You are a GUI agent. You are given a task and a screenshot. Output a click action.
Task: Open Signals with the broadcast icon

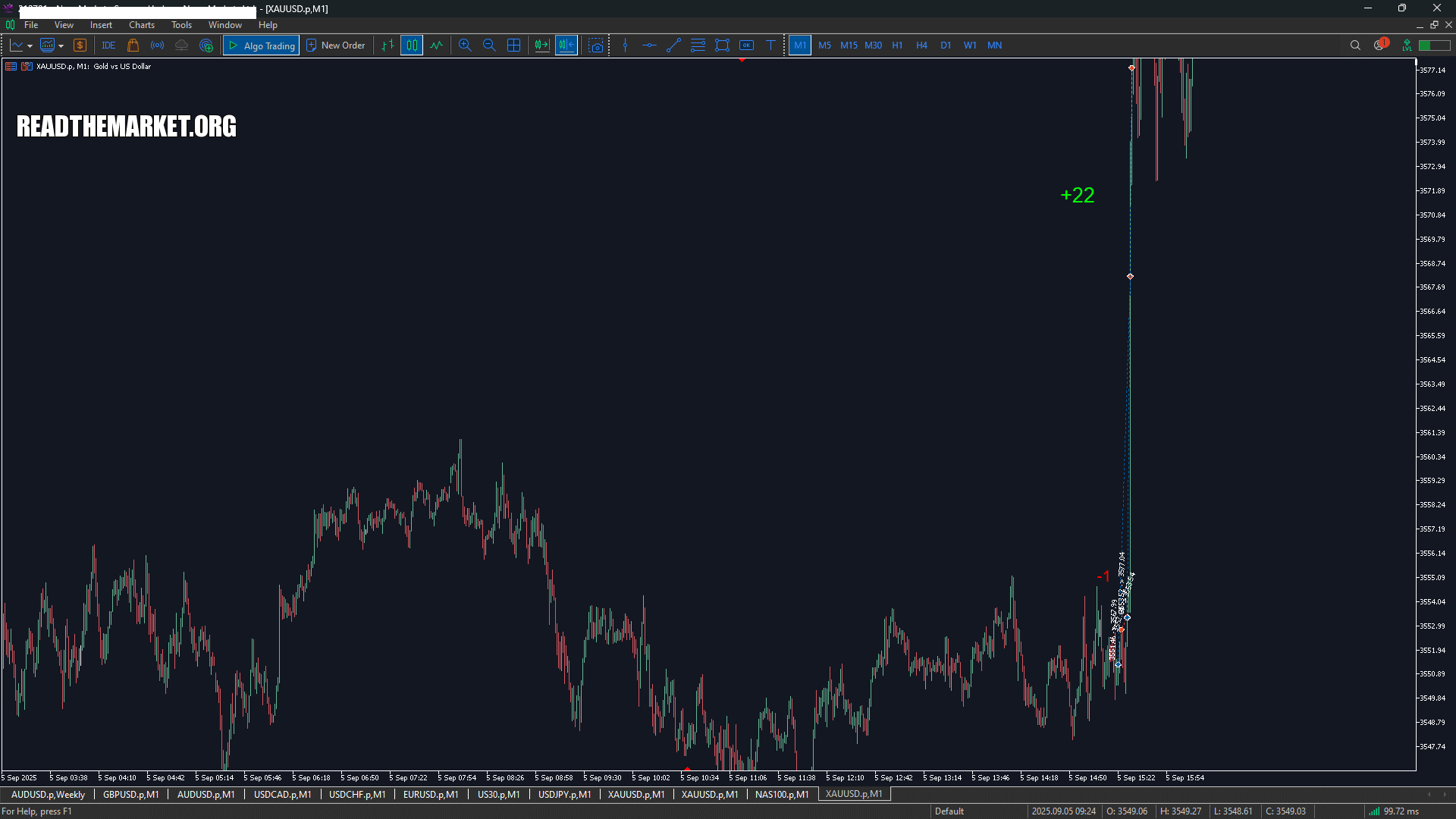point(157,45)
